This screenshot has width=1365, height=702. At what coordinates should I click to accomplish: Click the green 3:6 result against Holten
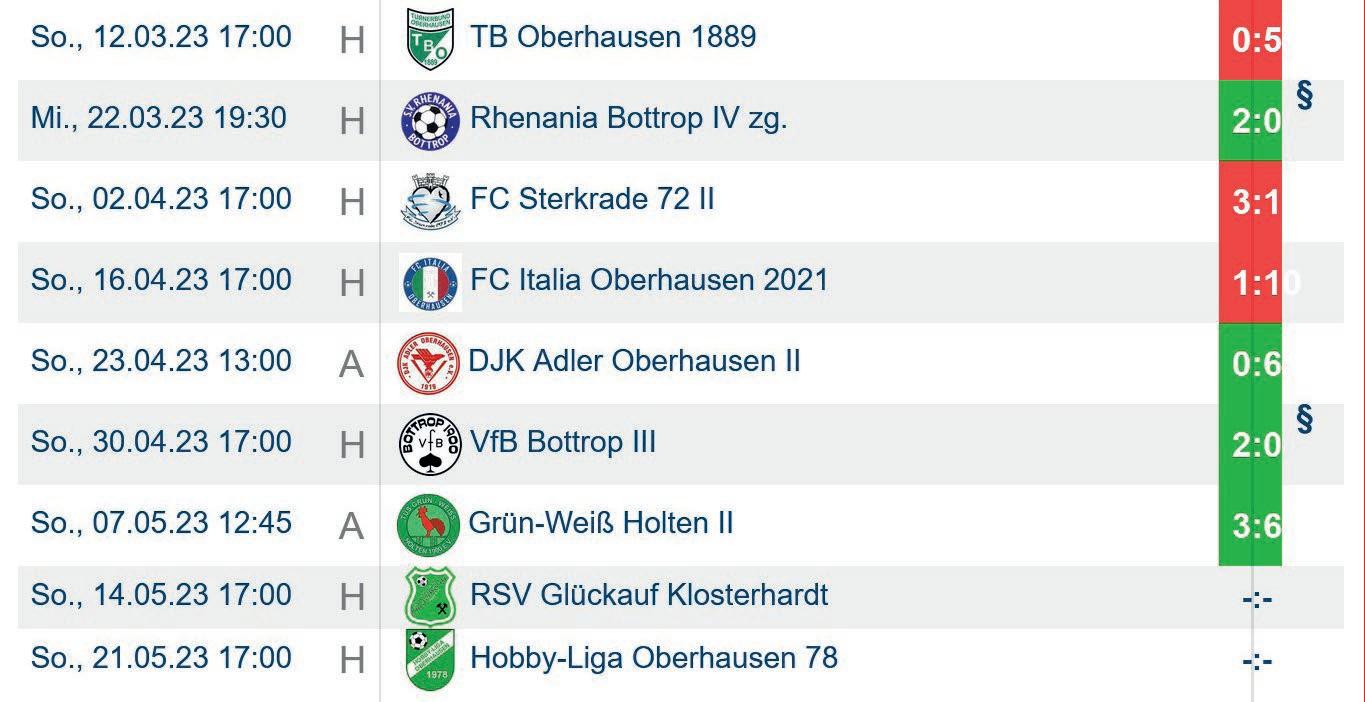click(x=1250, y=526)
